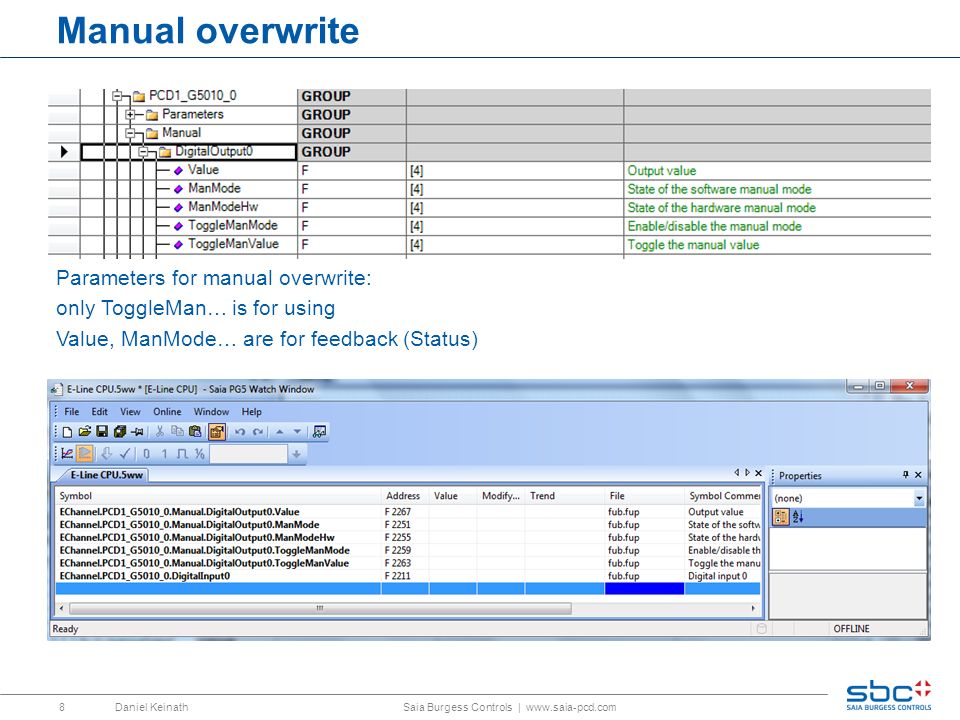Open a file with the folder icon
960x720 pixels.
84,432
